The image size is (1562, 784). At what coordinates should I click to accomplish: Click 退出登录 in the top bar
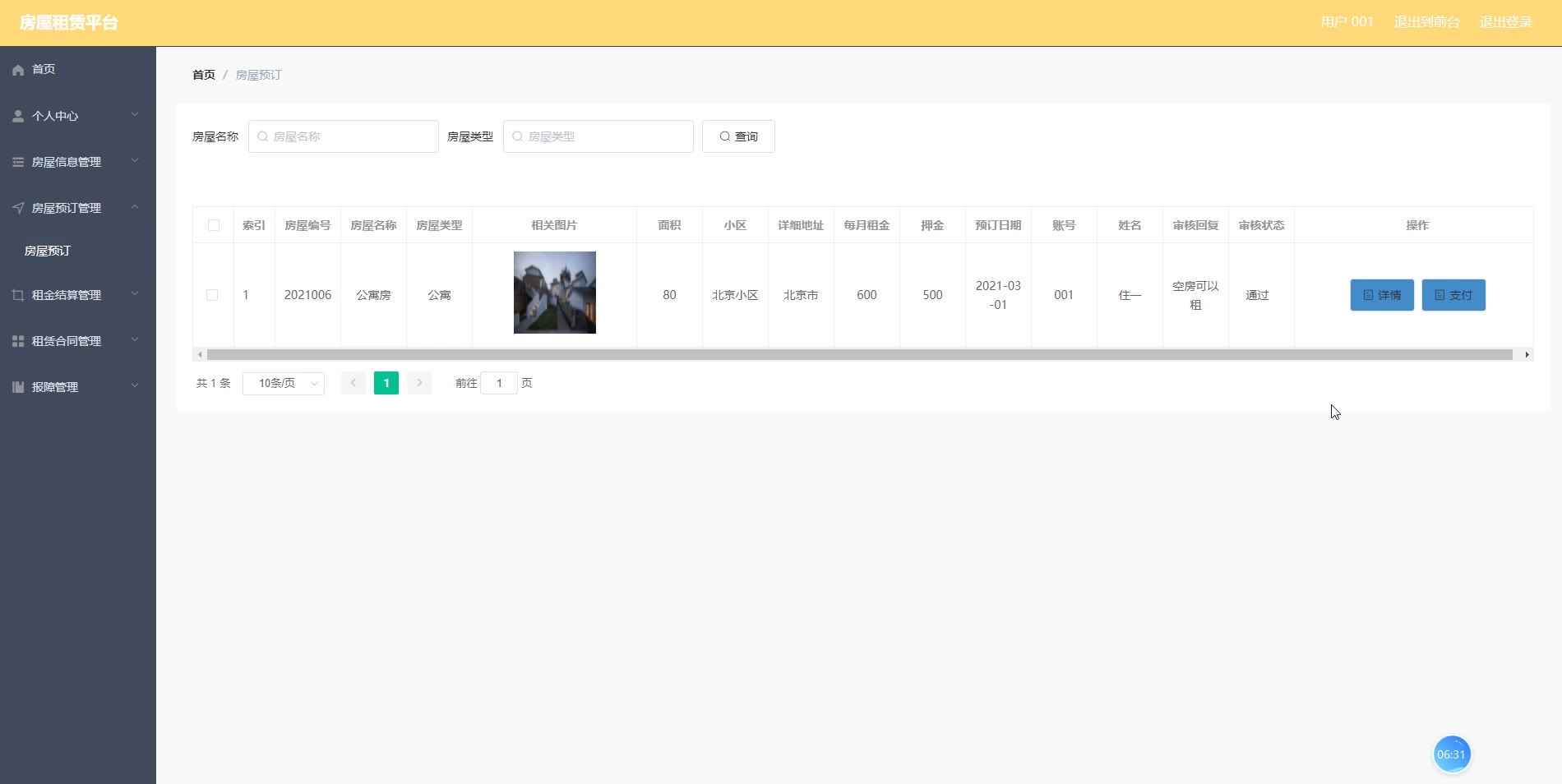pos(1505,22)
